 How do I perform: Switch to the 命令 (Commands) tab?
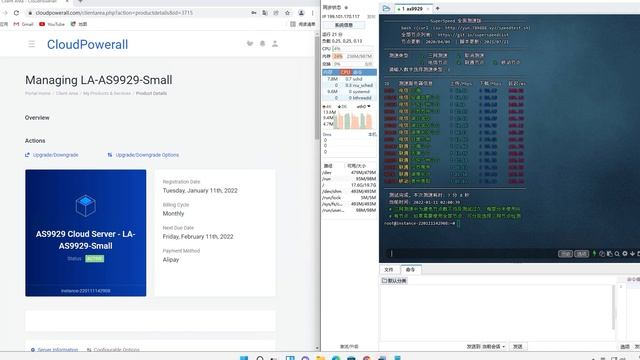click(x=410, y=270)
